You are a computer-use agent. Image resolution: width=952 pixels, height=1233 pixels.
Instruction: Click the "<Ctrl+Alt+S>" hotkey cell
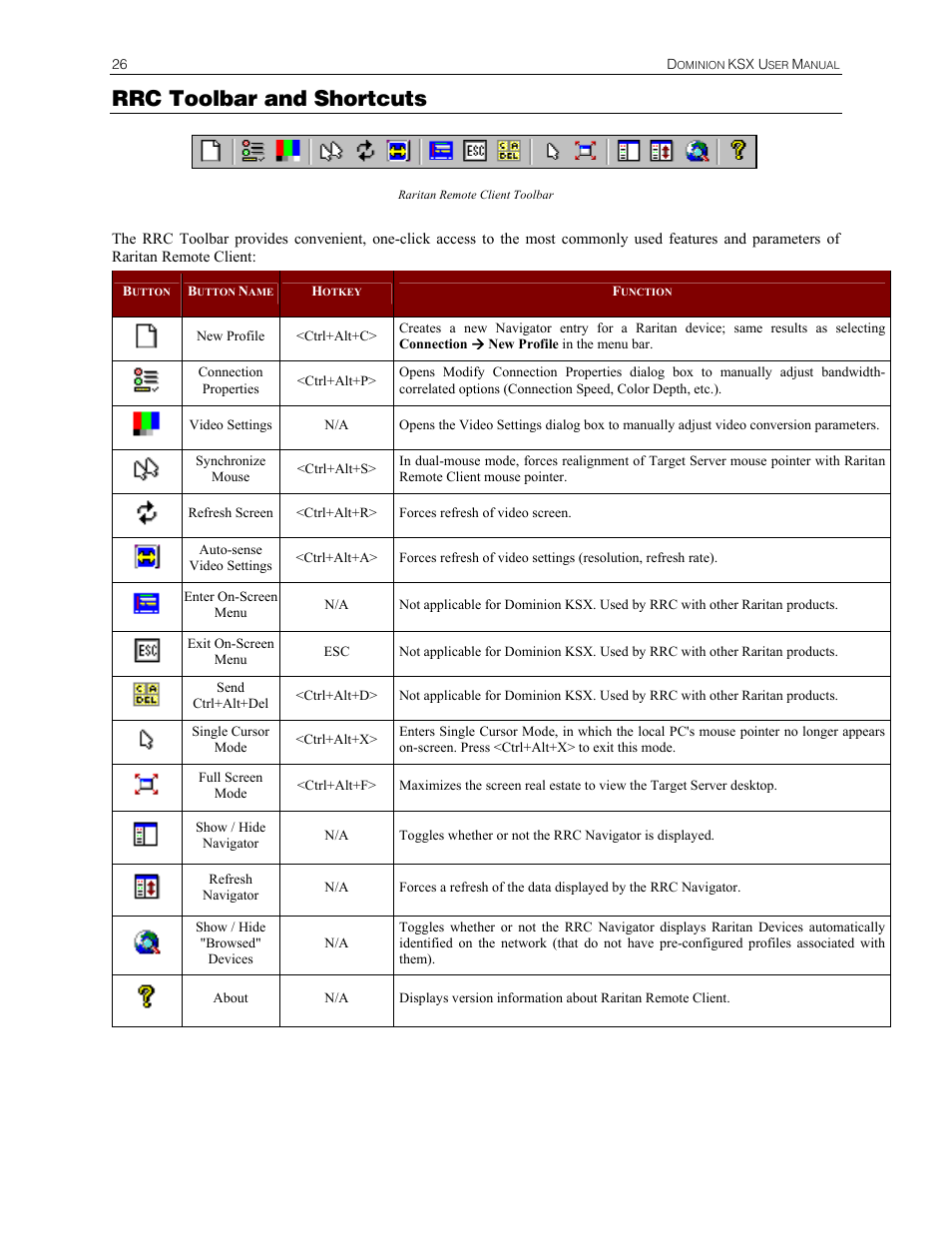(x=336, y=469)
